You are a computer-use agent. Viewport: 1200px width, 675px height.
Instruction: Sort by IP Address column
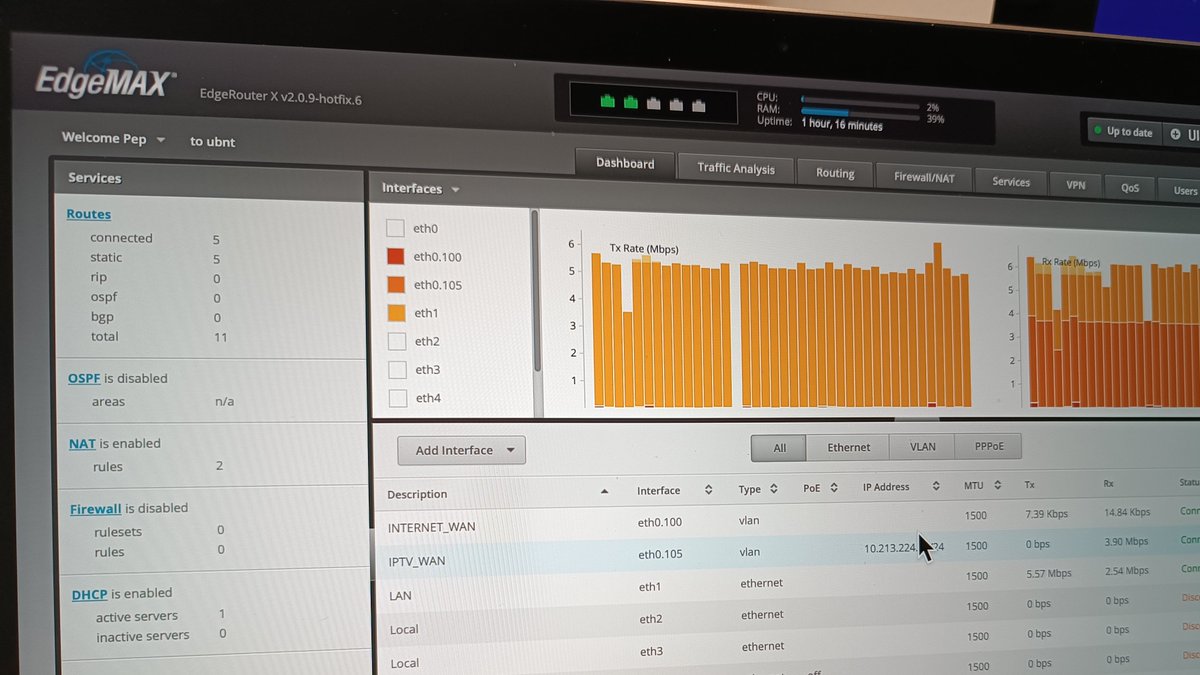pyautogui.click(x=902, y=487)
